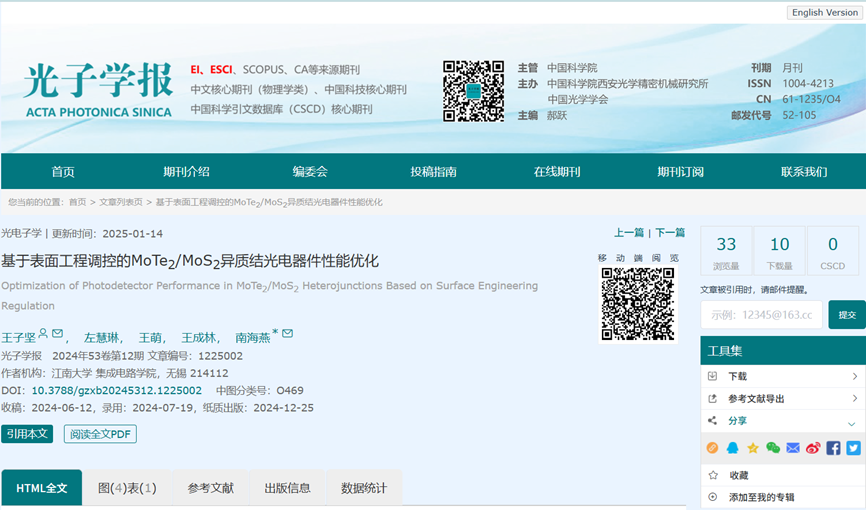Viewport: 866px width, 510px height.
Task: Share the article on Weibo
Action: pos(813,448)
